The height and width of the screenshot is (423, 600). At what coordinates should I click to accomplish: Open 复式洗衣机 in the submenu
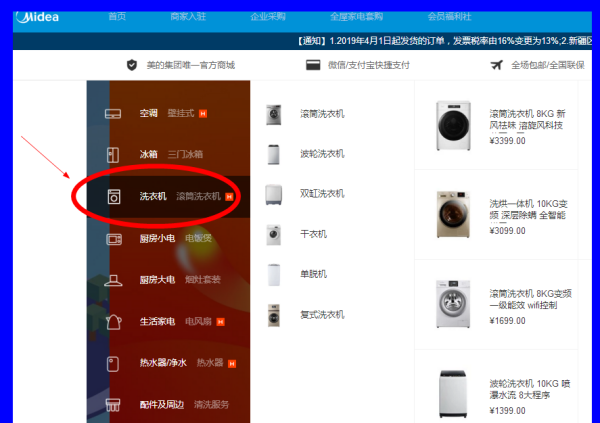pos(322,315)
